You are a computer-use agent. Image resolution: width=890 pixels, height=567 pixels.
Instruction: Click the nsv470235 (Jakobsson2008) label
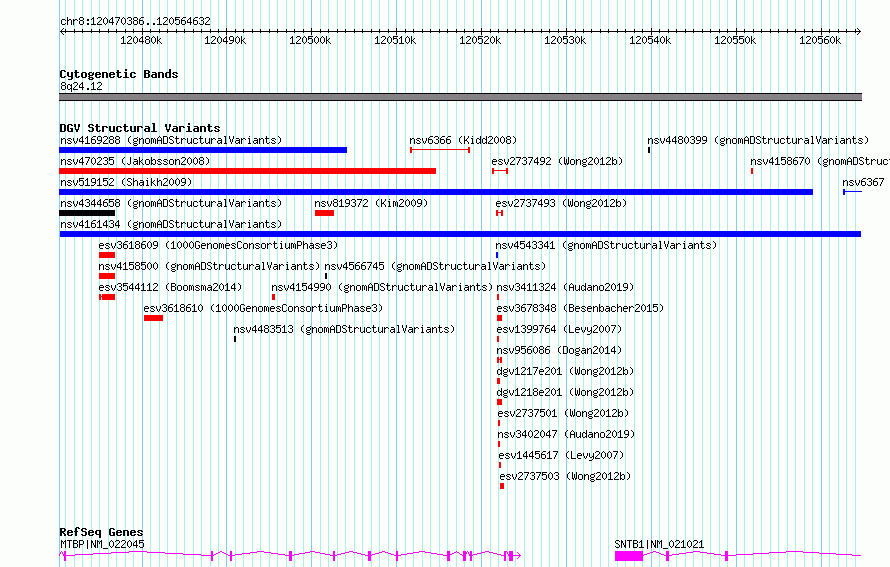coord(135,161)
